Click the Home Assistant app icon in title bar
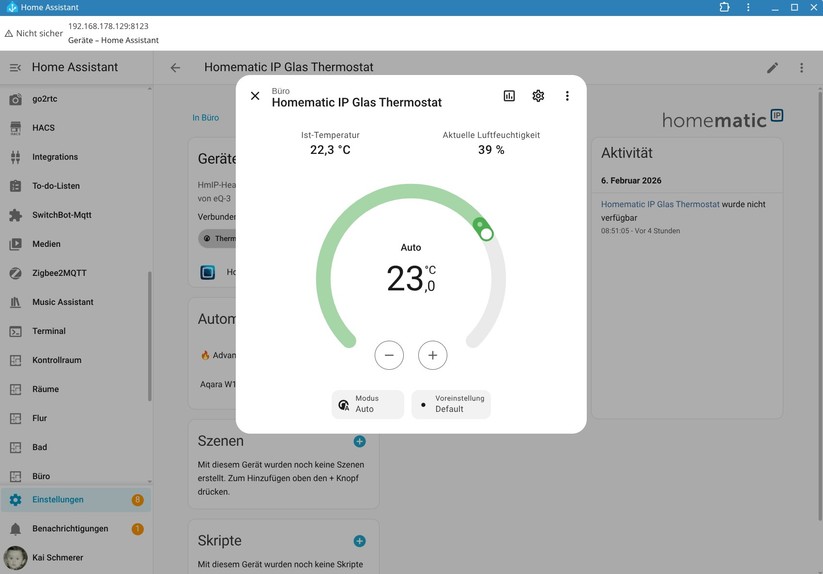The width and height of the screenshot is (823, 574). [x=12, y=7]
